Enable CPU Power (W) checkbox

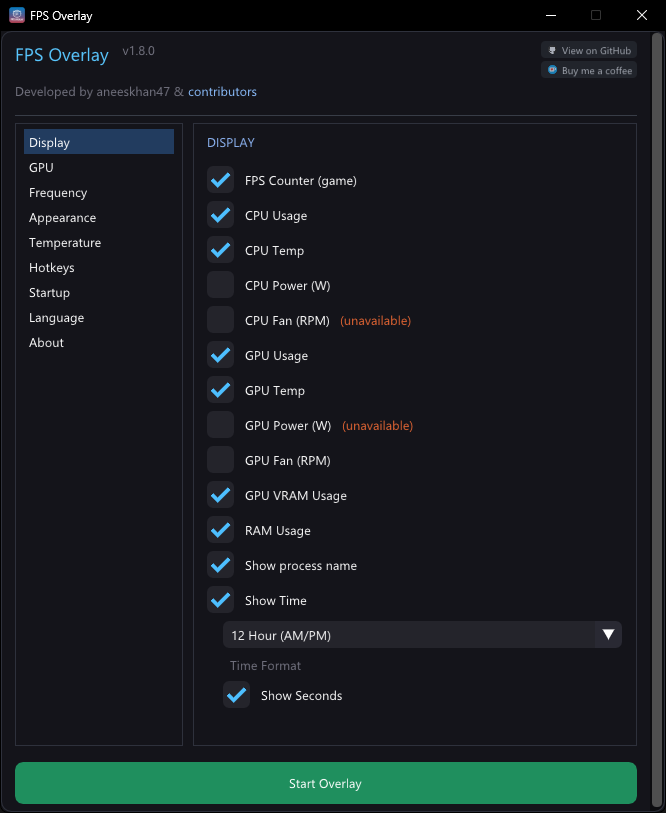coord(220,285)
